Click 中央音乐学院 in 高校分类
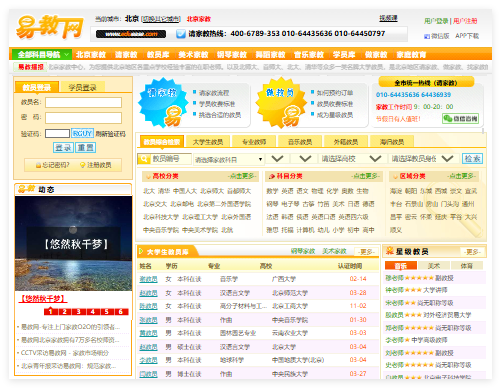 pos(161,230)
